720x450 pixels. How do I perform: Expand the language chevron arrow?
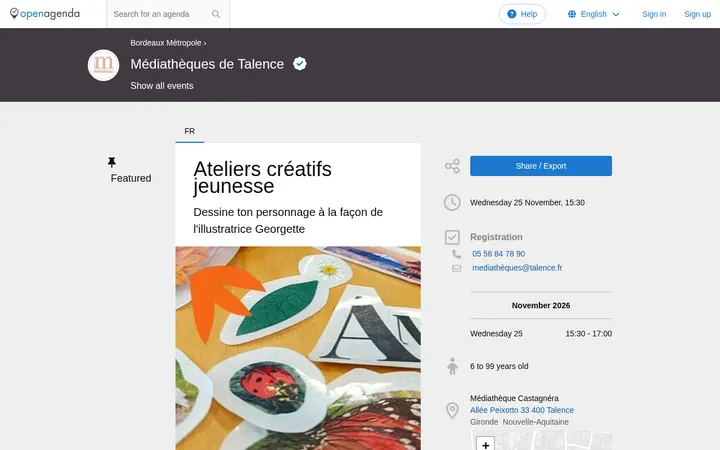pos(616,15)
